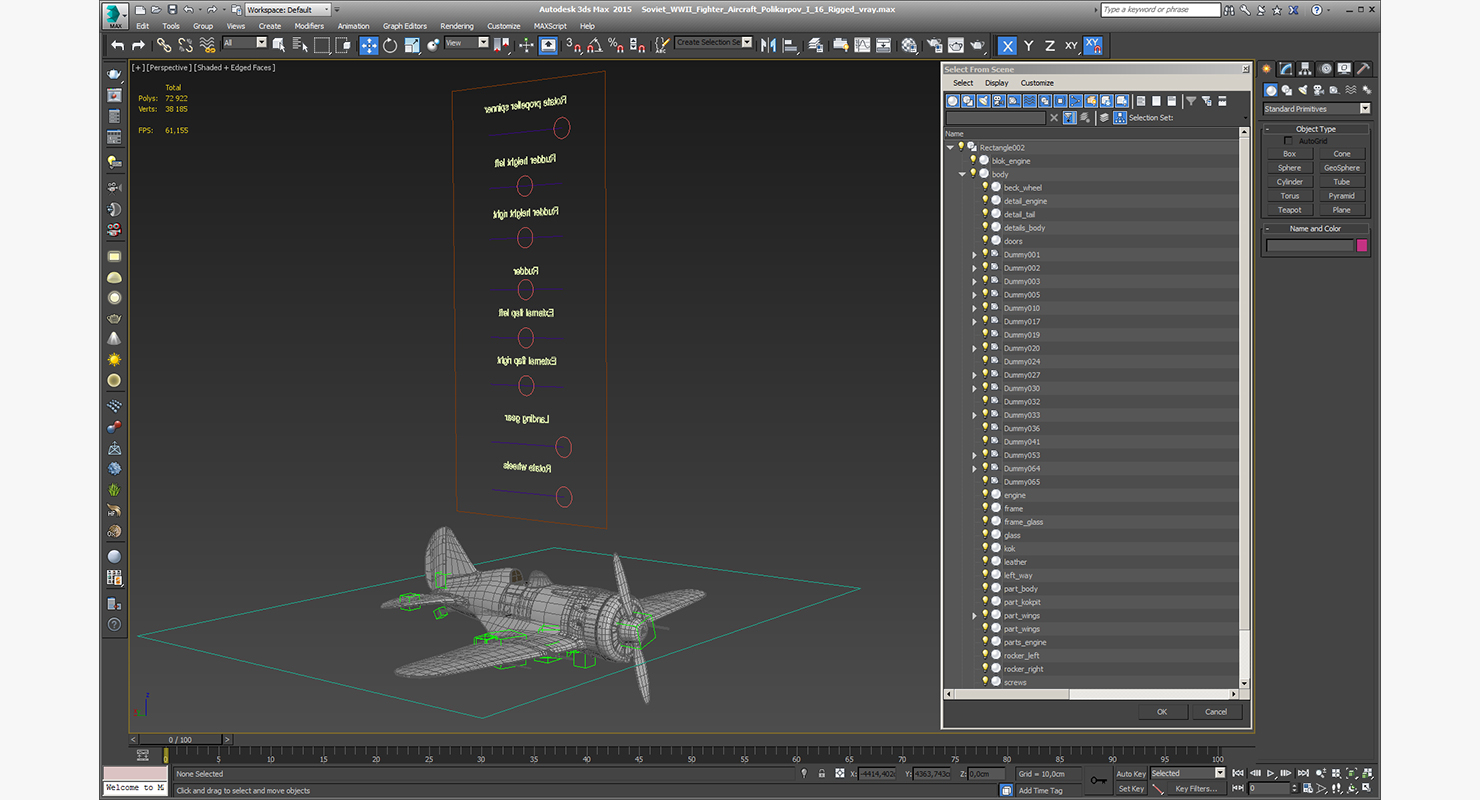This screenshot has height=800, width=1480.
Task: Open the Standard Primitives dropdown
Action: [x=1316, y=109]
